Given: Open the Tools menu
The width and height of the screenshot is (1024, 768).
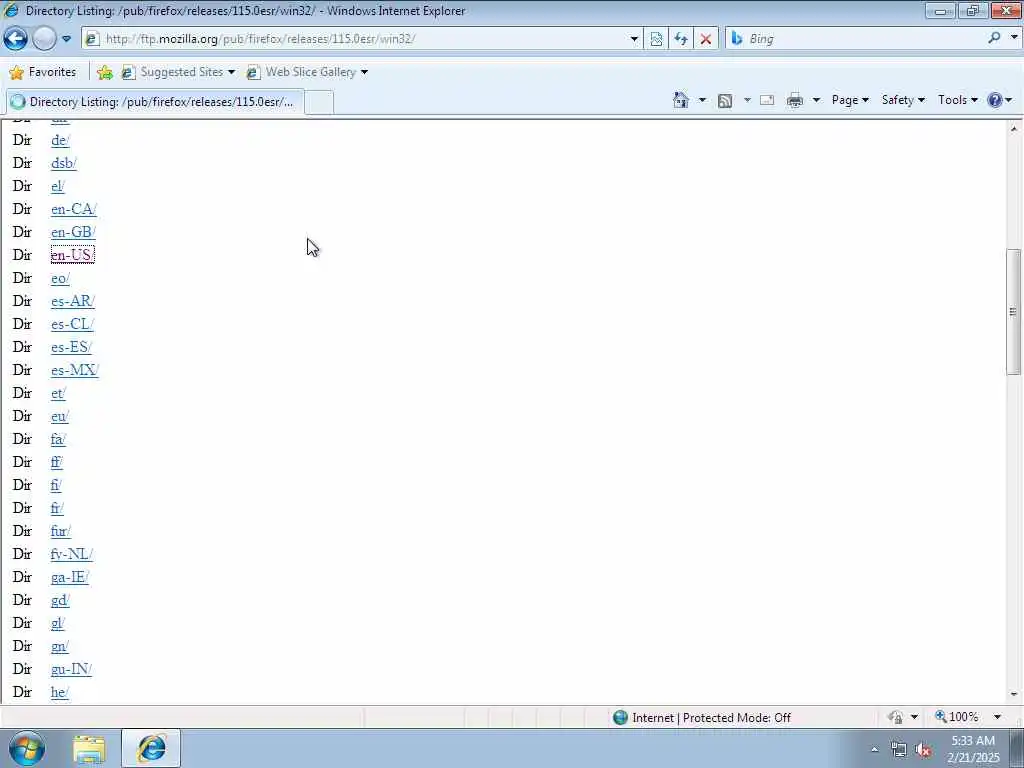Looking at the screenshot, I should pyautogui.click(x=957, y=100).
